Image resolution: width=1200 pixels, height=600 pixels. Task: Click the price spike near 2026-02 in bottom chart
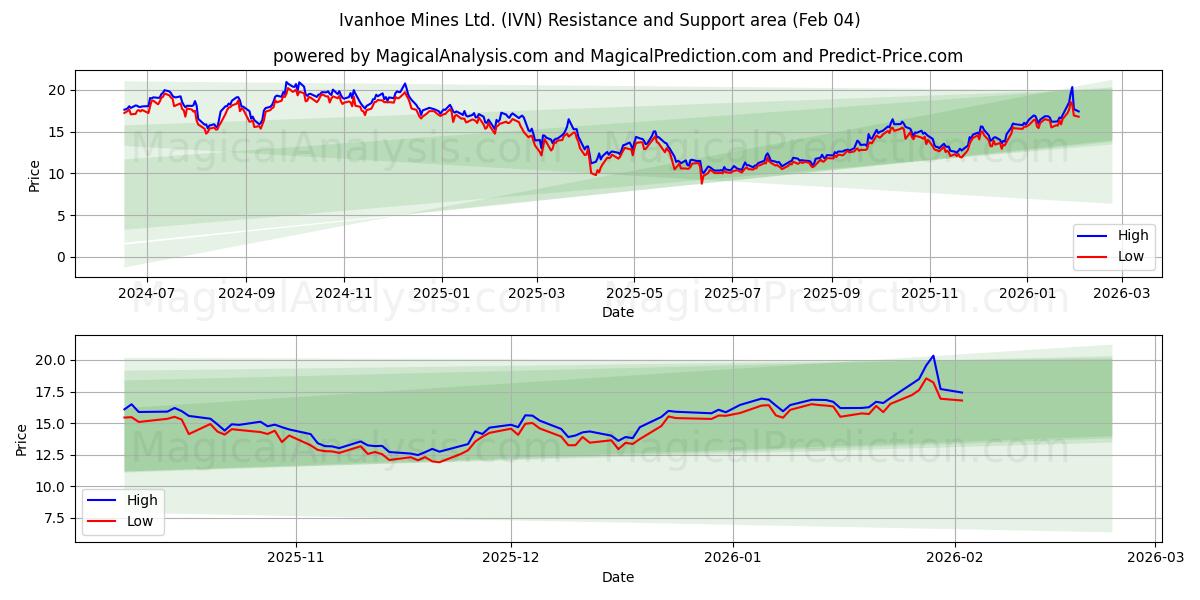pos(932,356)
